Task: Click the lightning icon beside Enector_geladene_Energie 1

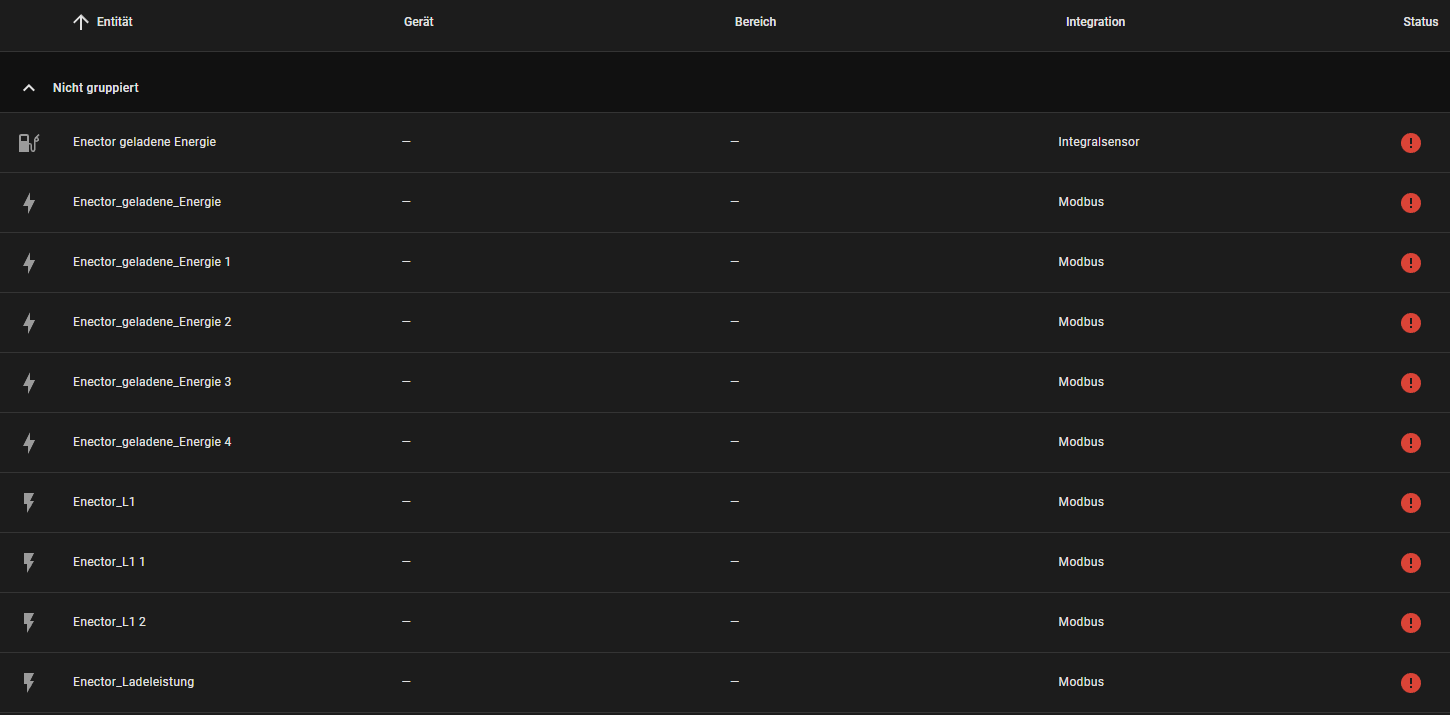Action: click(x=29, y=263)
